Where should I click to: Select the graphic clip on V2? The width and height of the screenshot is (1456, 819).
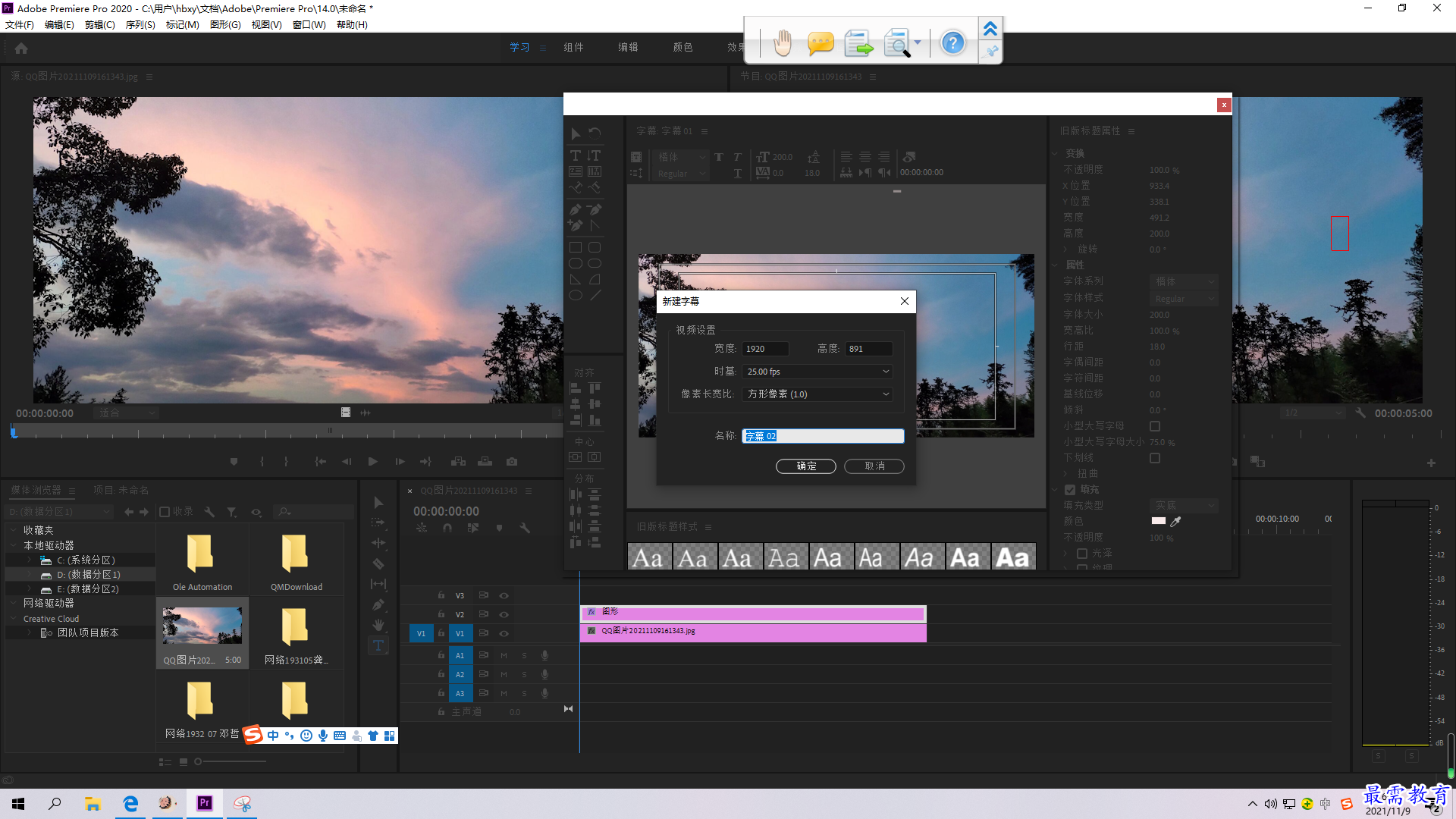tap(752, 613)
